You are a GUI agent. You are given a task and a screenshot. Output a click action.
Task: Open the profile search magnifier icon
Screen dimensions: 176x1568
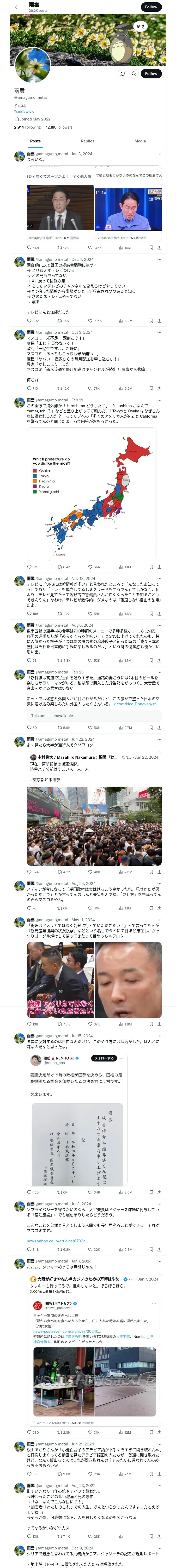pyautogui.click(x=133, y=74)
